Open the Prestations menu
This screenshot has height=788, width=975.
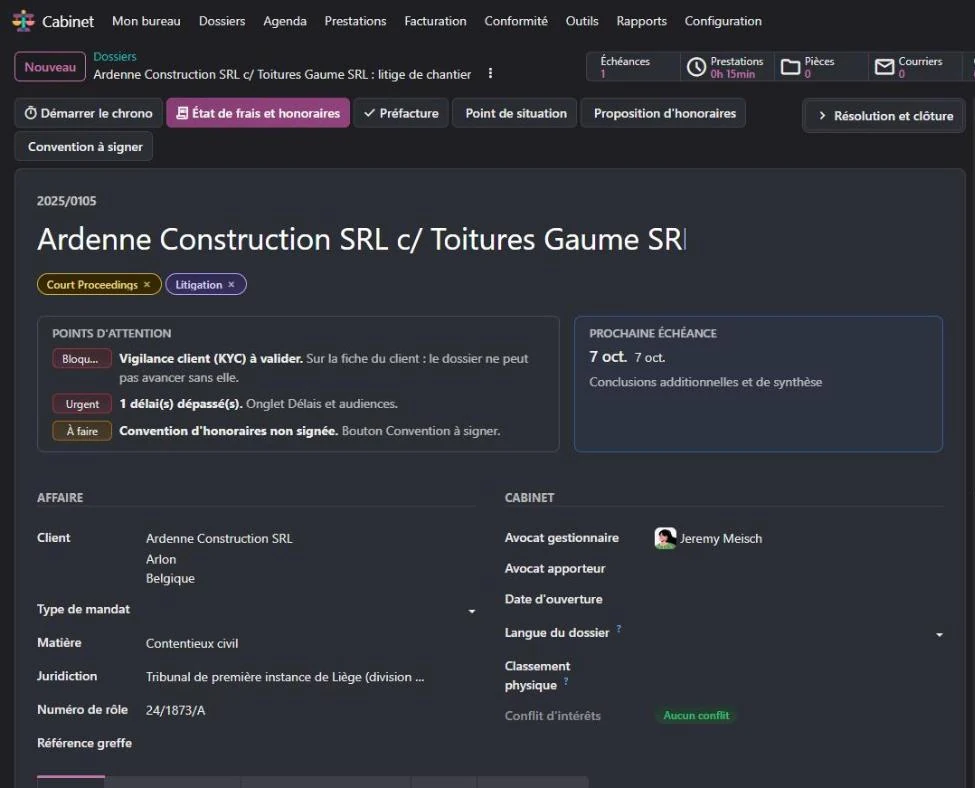tap(355, 21)
